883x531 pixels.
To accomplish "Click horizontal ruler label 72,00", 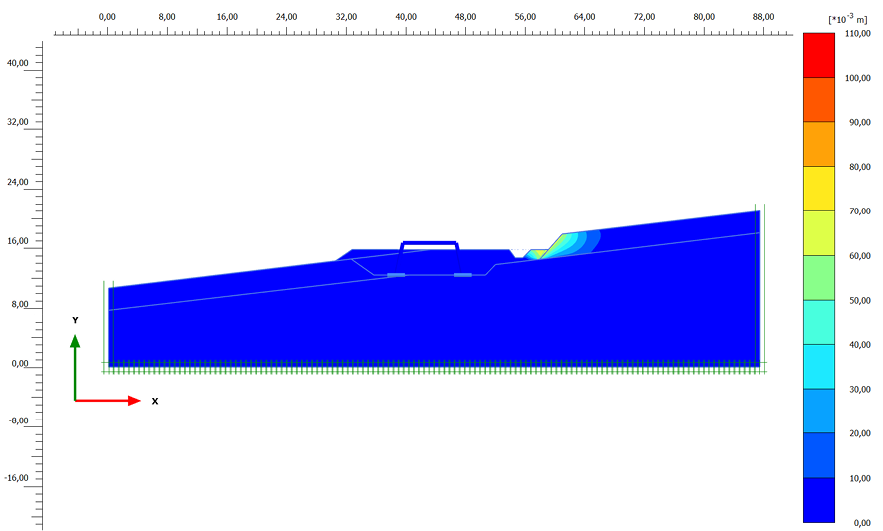I will (x=644, y=17).
